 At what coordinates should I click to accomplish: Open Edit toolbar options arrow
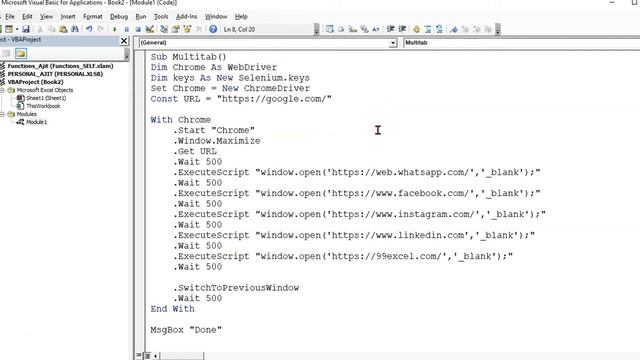(498, 29)
